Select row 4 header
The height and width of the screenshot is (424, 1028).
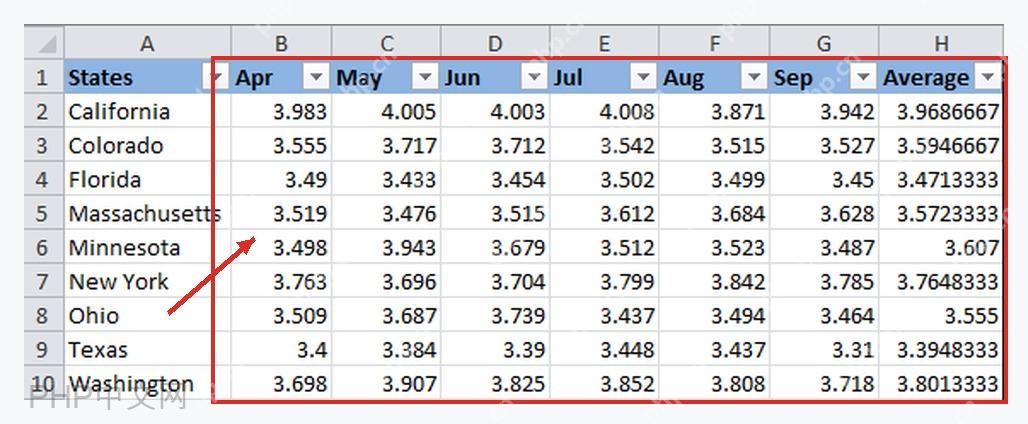pyautogui.click(x=45, y=179)
